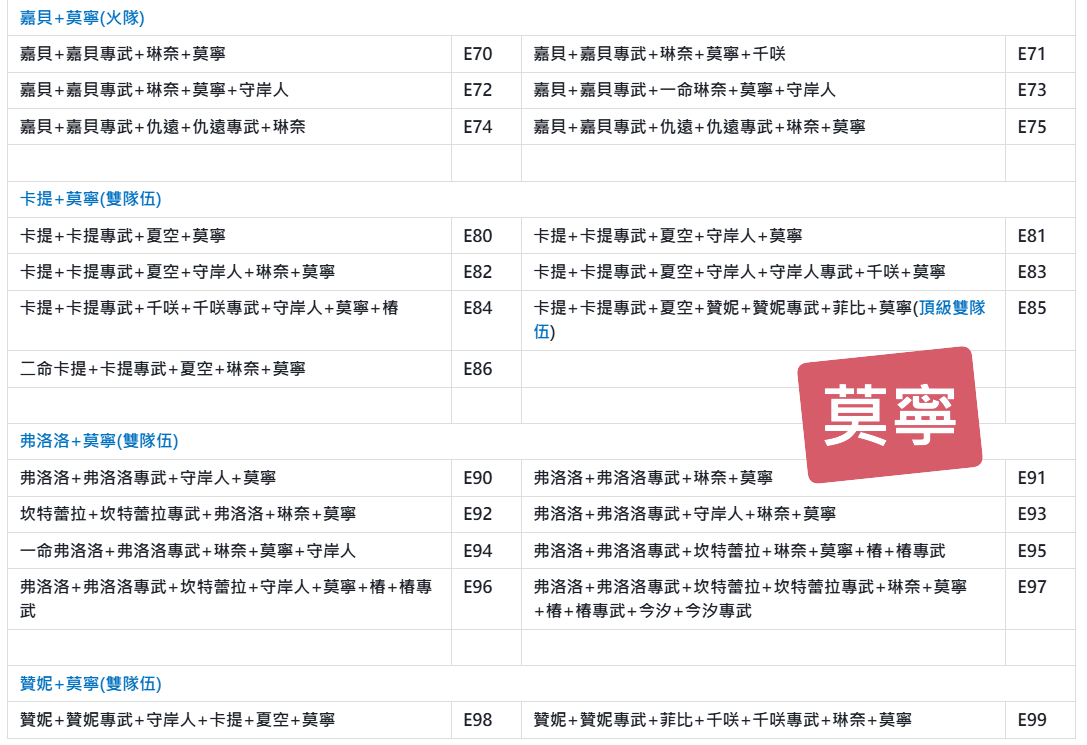This screenshot has height=745, width=1087.
Task: Select the E91 code cell
Action: tap(1031, 478)
